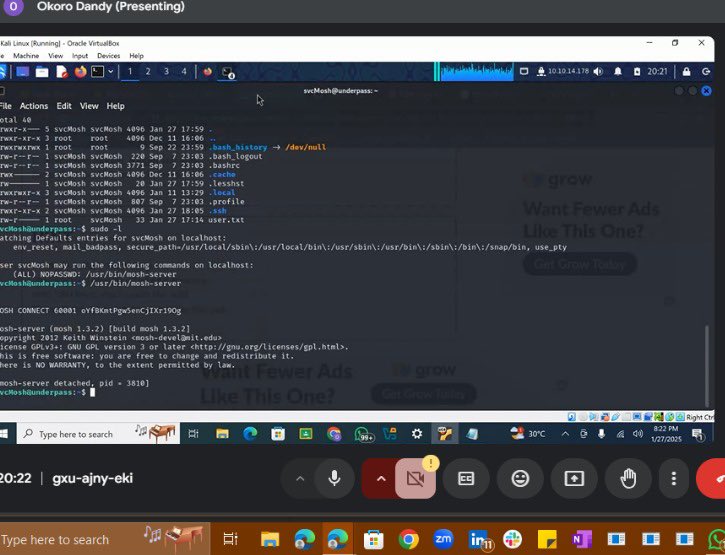This screenshot has height=555, width=725.
Task: Switch to Kali workspace 3
Action: 166,72
